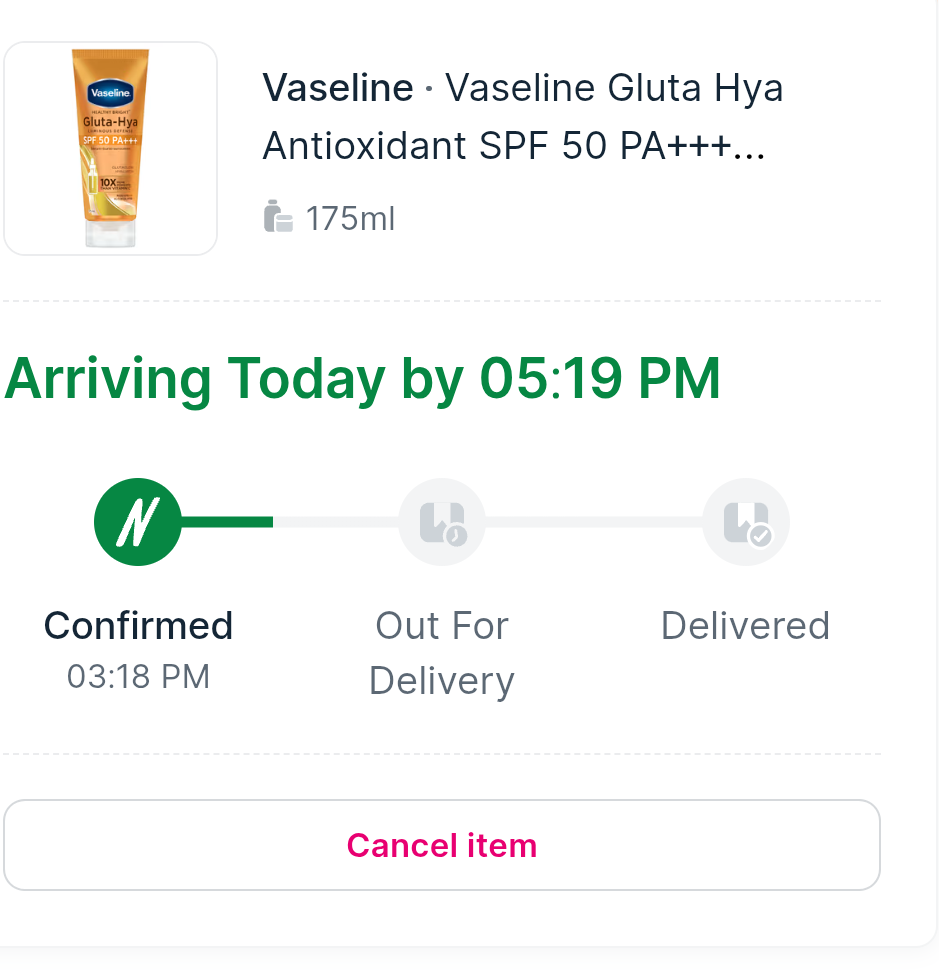Click the Arriving Today by 05:19 PM heading
This screenshot has width=939, height=972.
[x=362, y=378]
